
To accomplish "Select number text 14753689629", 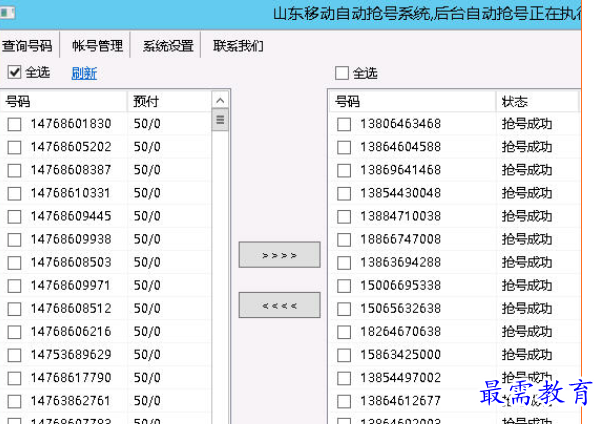I will pyautogui.click(x=71, y=355).
